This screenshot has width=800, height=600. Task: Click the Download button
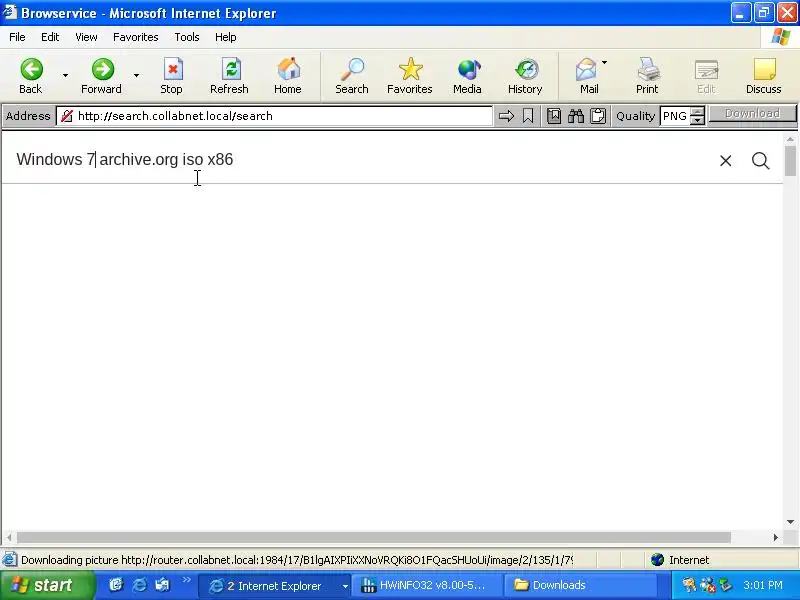coord(753,113)
